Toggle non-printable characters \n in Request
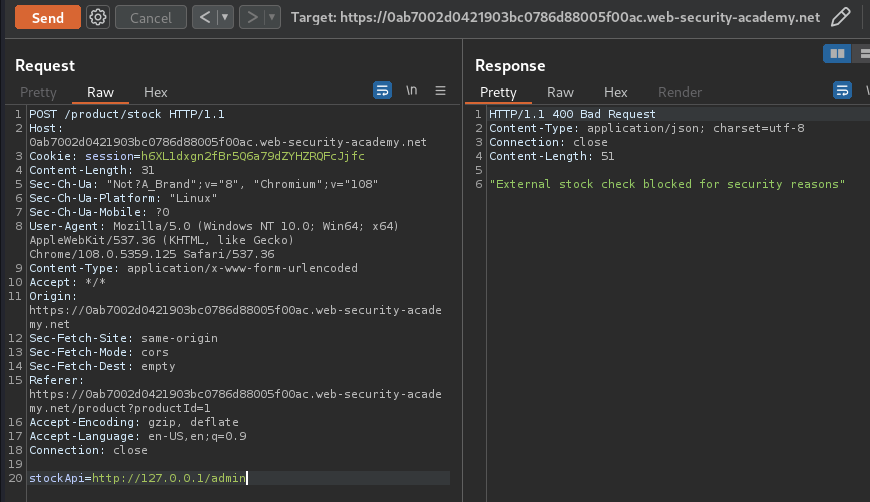This screenshot has width=870, height=502. pyautogui.click(x=411, y=90)
